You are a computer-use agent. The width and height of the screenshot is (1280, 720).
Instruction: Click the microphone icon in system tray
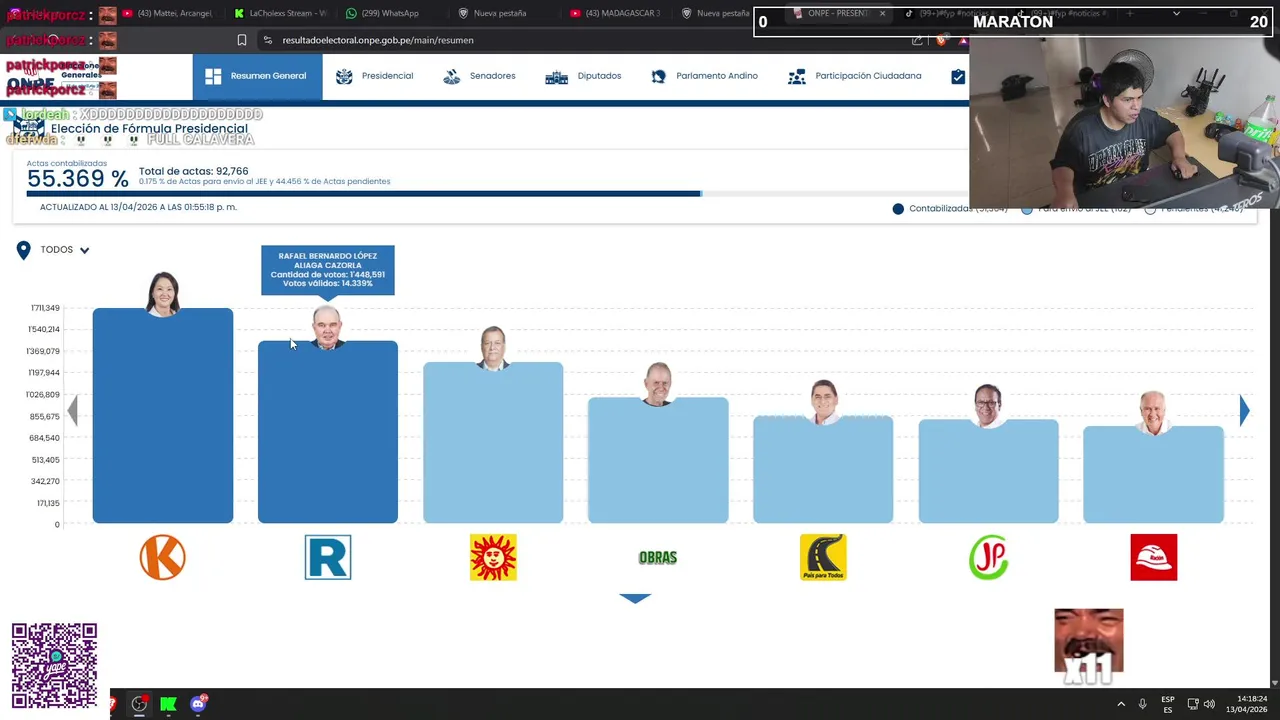tap(1142, 704)
